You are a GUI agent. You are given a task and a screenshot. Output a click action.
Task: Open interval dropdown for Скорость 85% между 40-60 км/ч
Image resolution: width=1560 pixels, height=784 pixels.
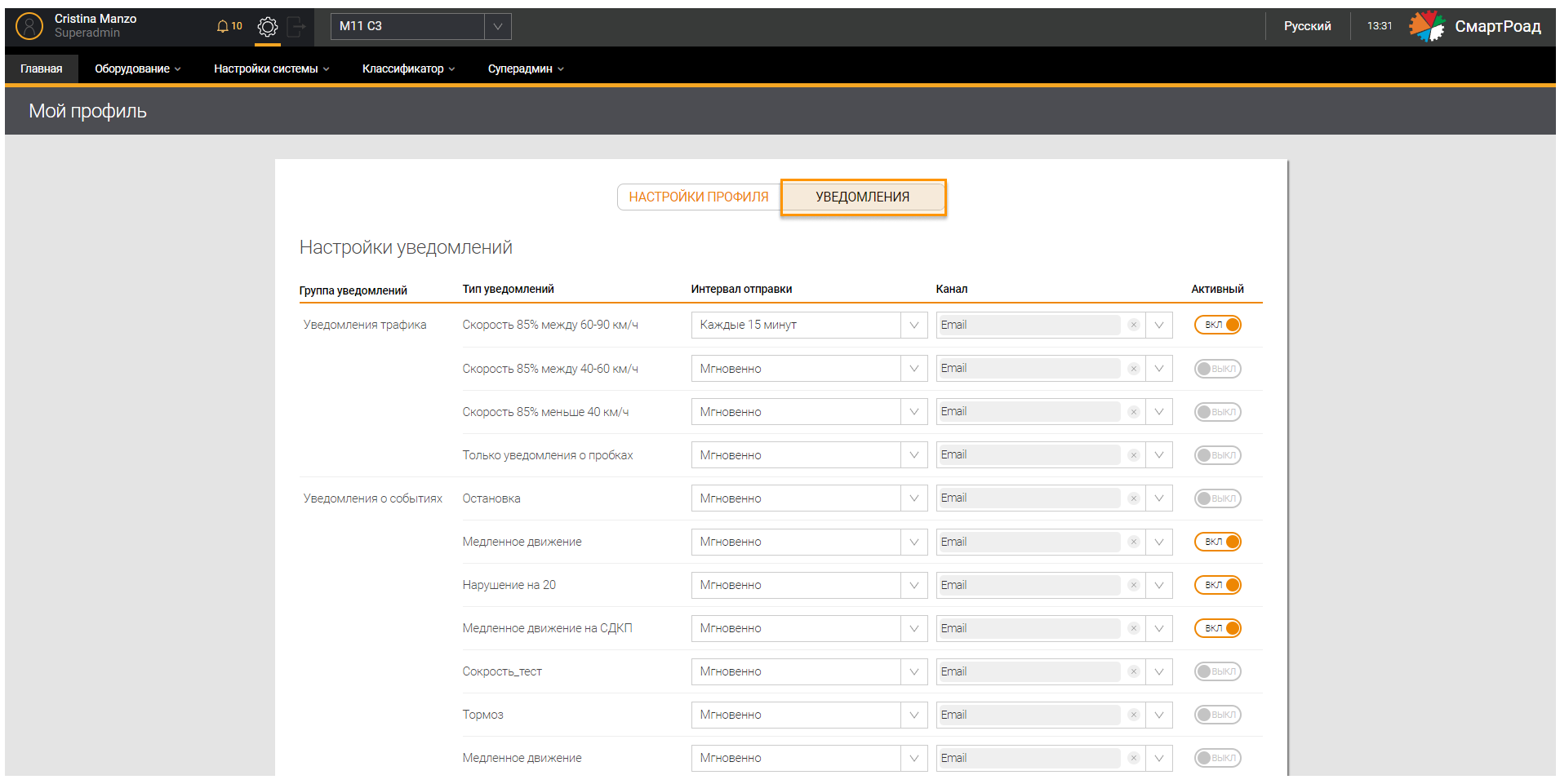pos(809,369)
